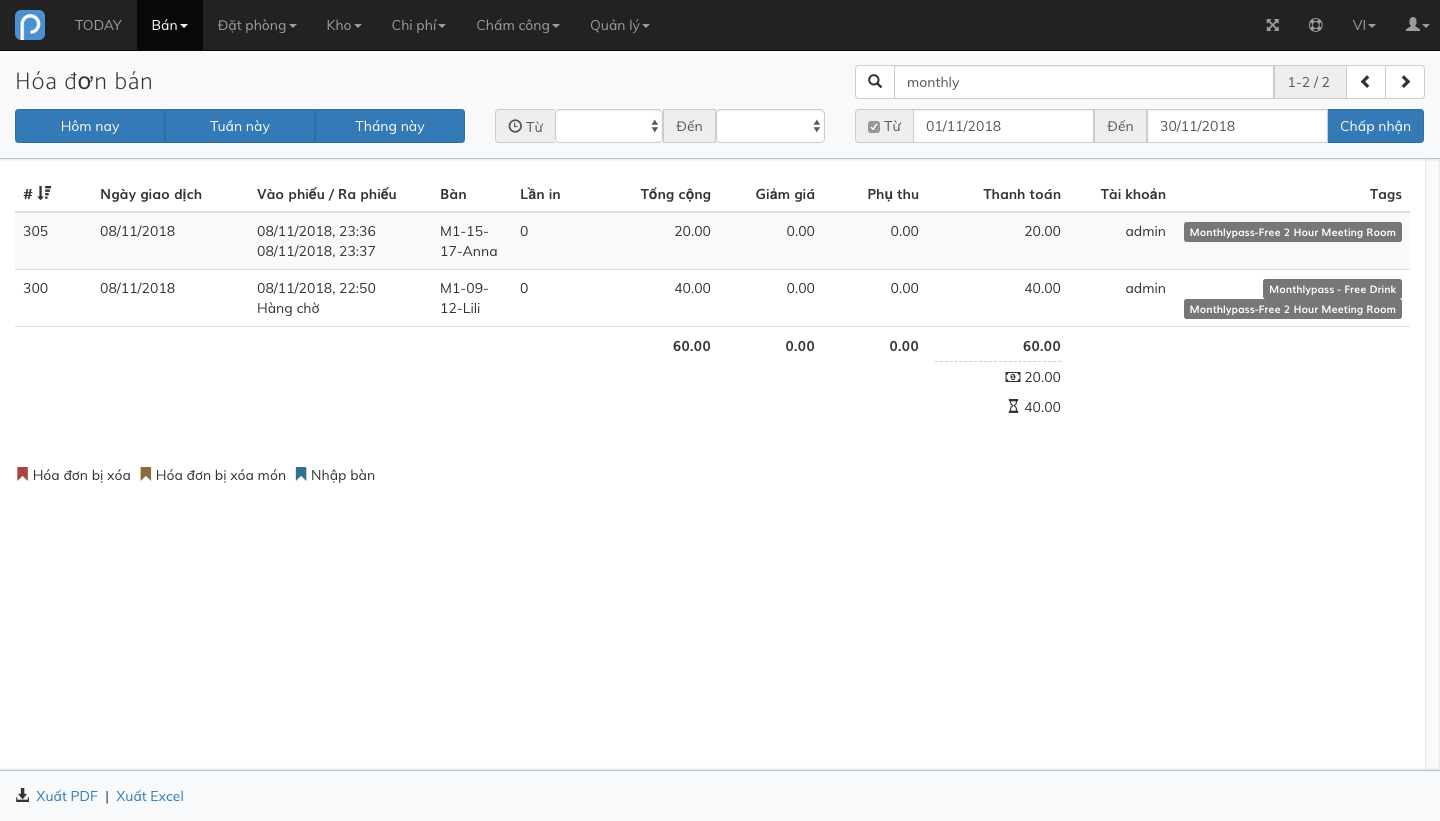1440x821 pixels.
Task: Click the Ngày giao dịch column header
Action: 151,194
